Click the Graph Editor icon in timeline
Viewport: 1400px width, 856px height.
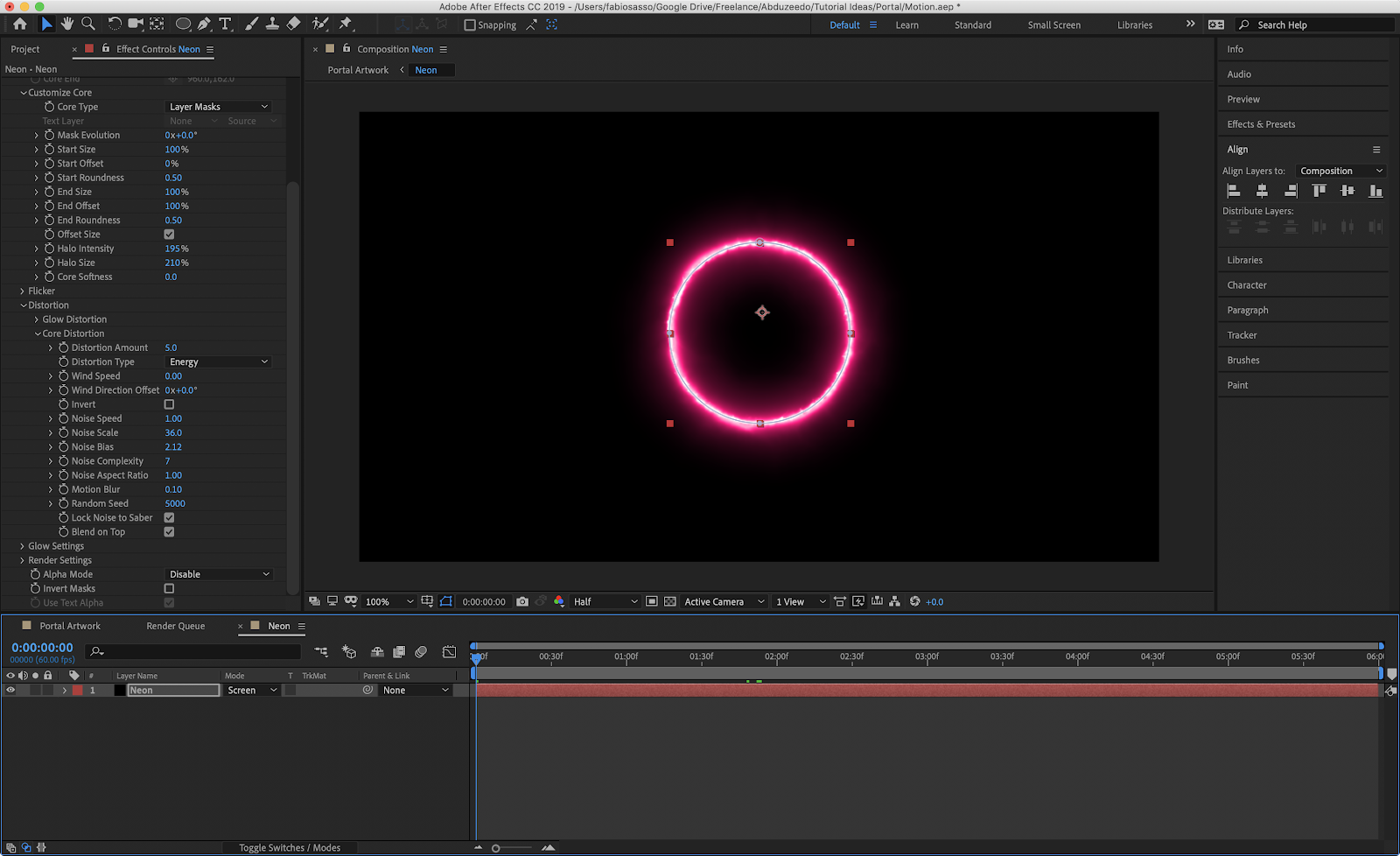(x=449, y=652)
